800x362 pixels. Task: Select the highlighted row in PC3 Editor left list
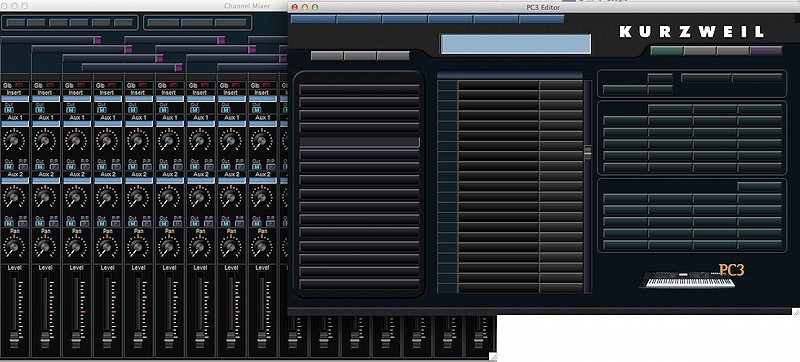pos(359,142)
